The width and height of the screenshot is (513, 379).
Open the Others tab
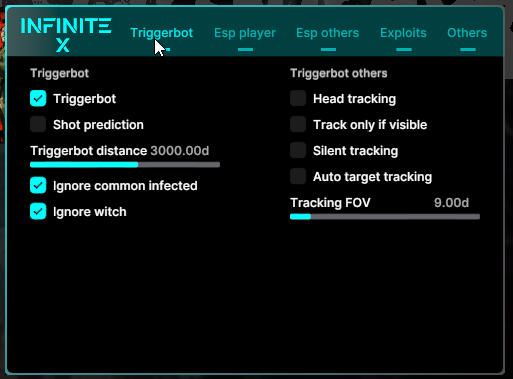(x=467, y=33)
